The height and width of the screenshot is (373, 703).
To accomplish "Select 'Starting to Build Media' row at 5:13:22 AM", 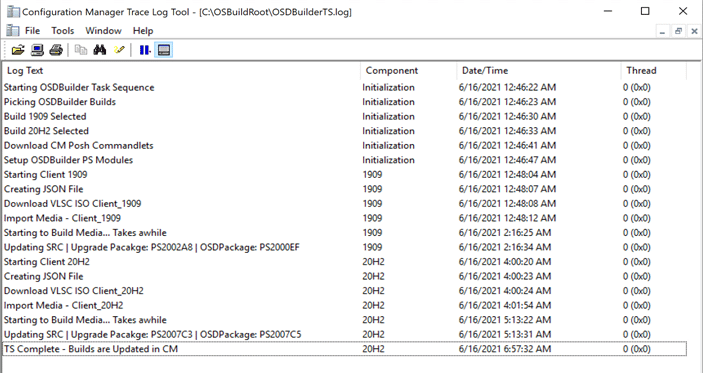I will click(344, 320).
